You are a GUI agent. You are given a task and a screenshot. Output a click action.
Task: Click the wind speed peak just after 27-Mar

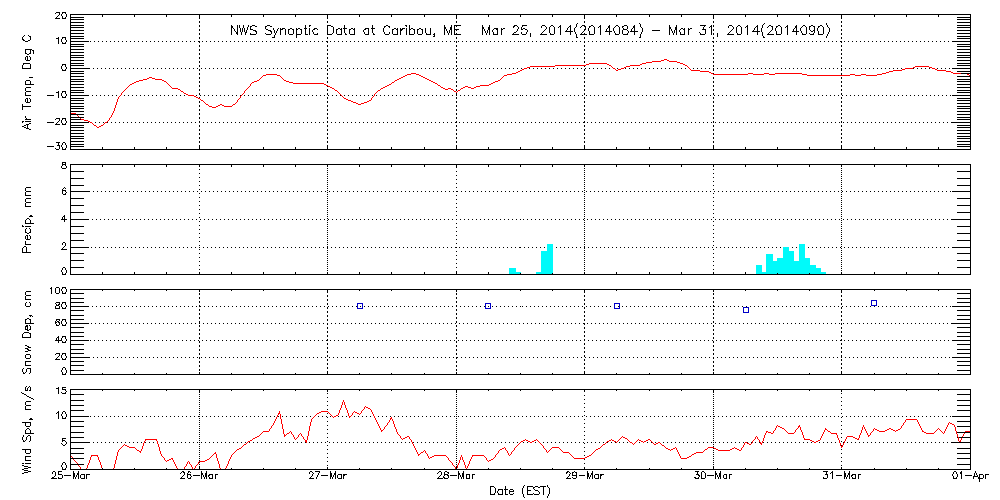point(344,402)
